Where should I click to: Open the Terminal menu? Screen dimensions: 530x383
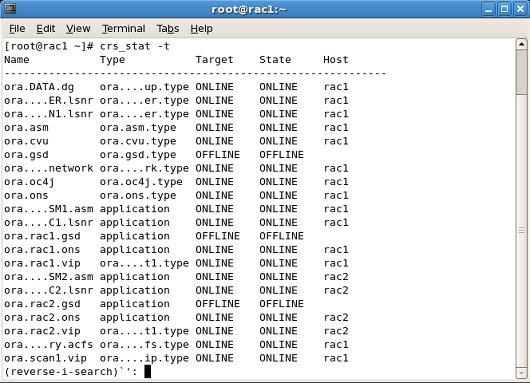[124, 29]
